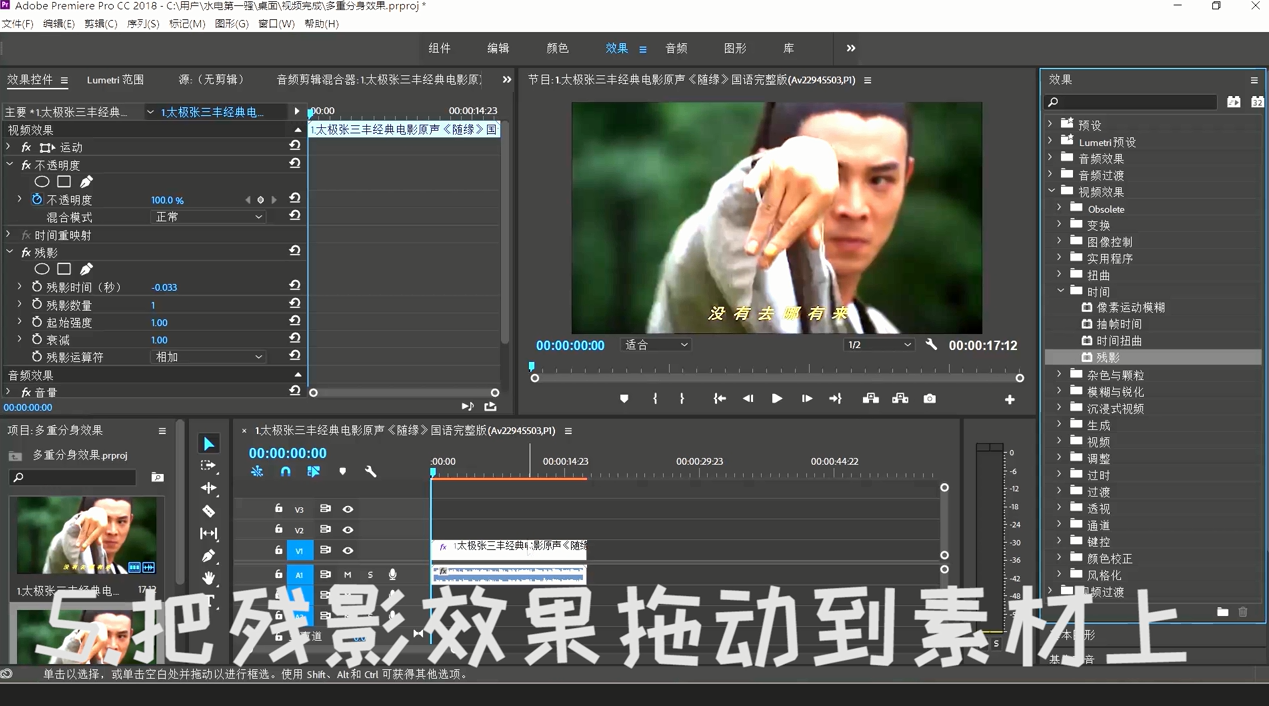The image size is (1269, 706).
Task: Reset the 残影数量 parameter
Action: tap(295, 304)
